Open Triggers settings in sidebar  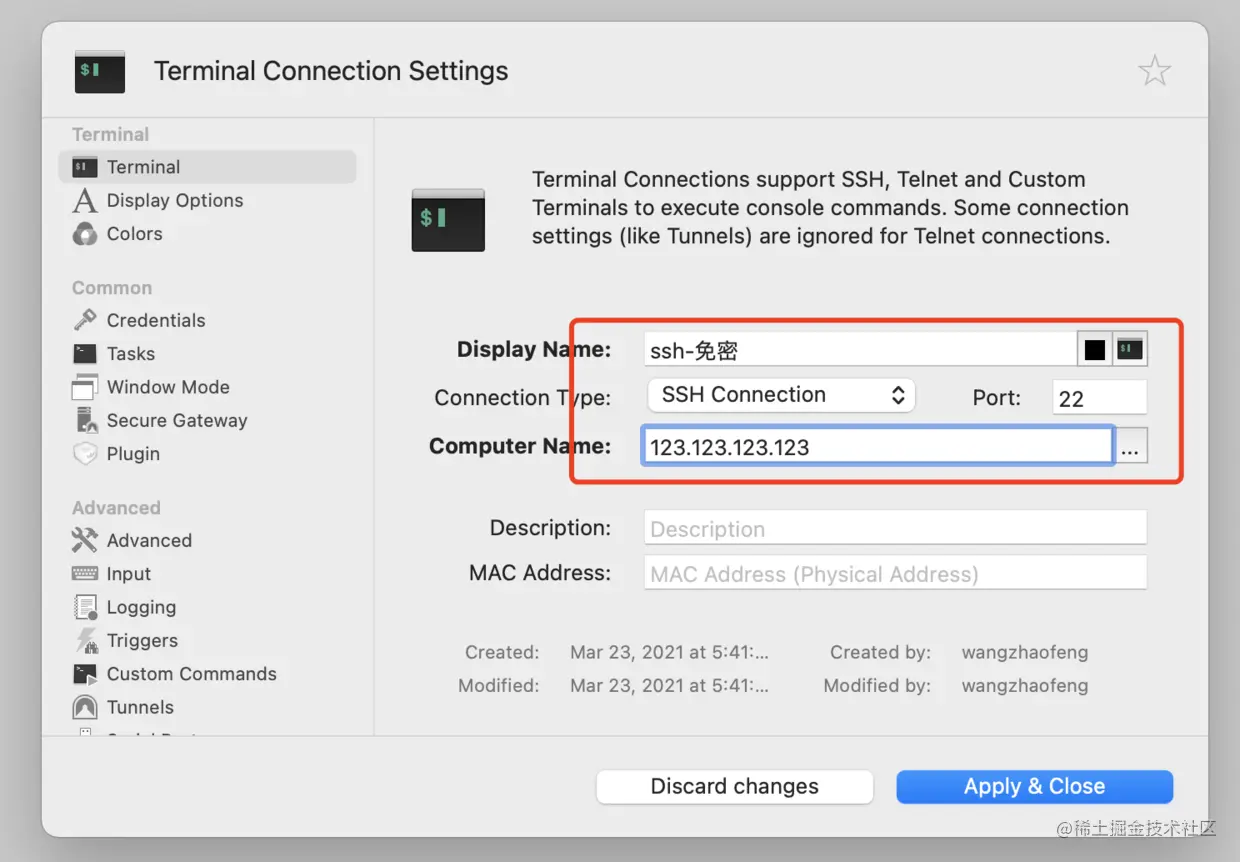[142, 641]
